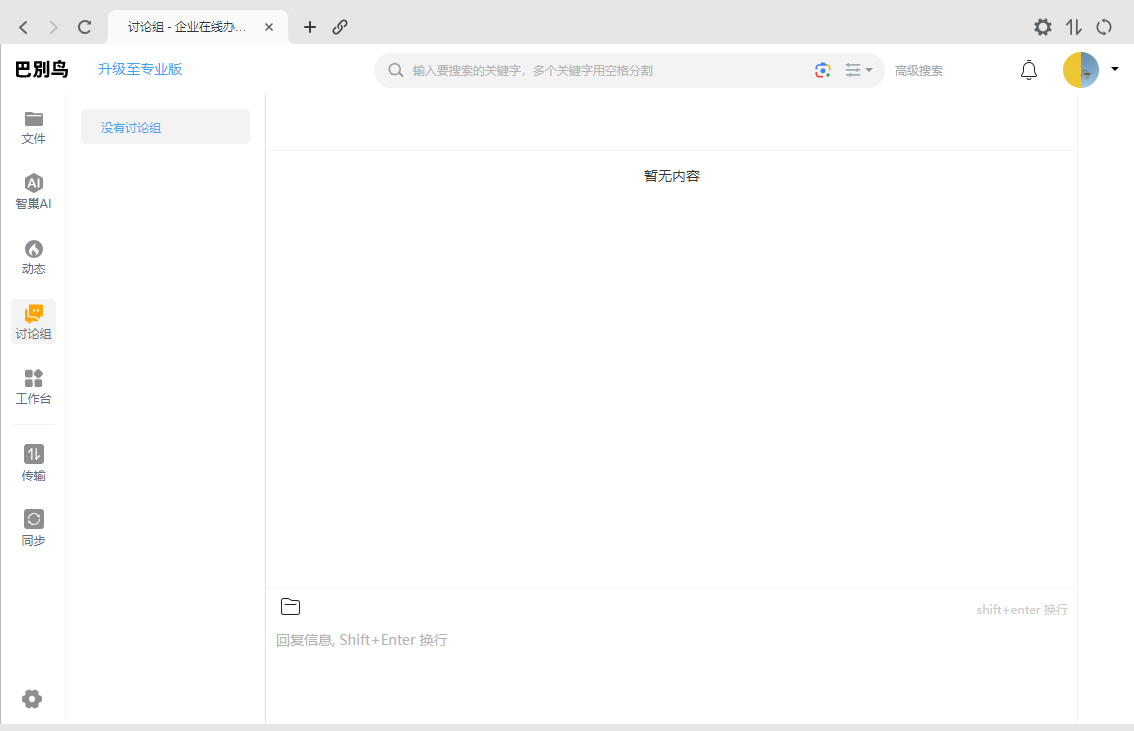
Task: Open 高级搜索 advanced search
Action: coord(918,71)
